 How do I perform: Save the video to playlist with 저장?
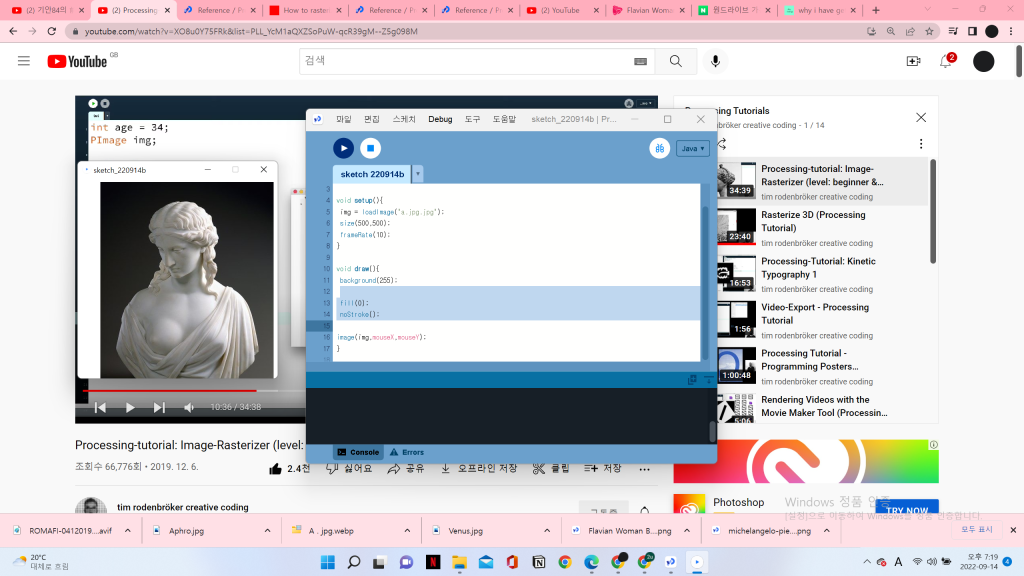(602, 469)
